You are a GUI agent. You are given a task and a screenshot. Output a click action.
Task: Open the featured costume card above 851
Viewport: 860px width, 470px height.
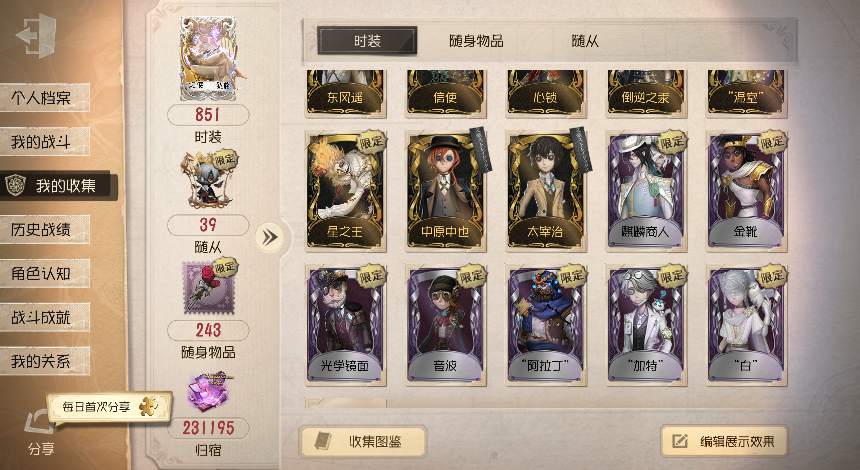(208, 59)
